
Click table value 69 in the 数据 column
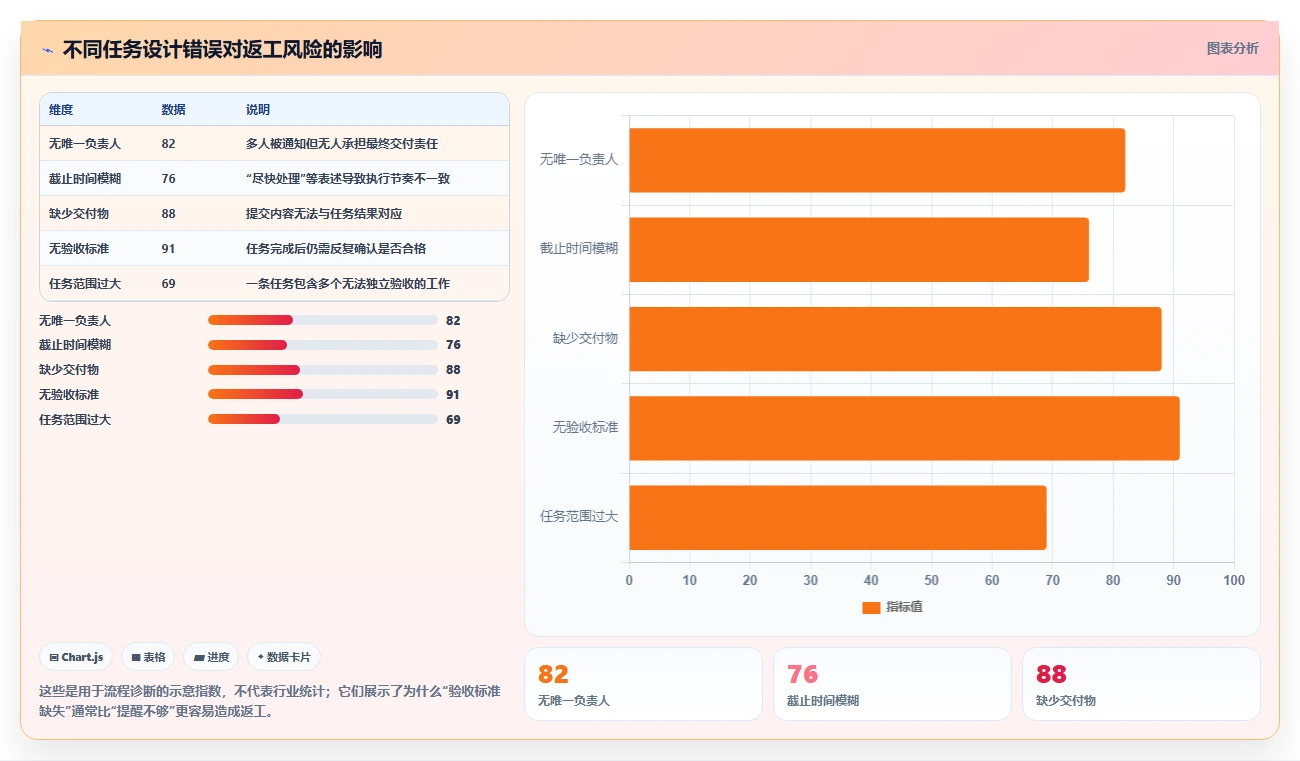168,284
